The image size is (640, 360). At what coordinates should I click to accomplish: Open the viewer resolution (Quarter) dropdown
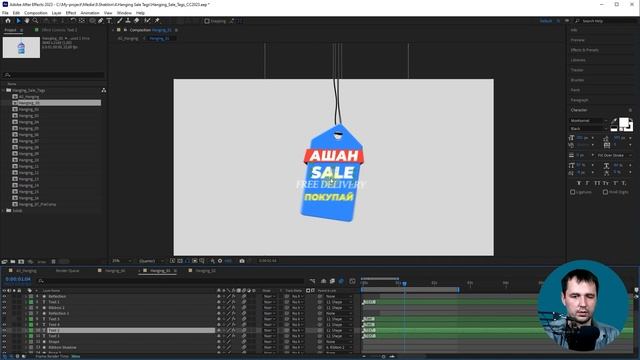click(x=151, y=261)
